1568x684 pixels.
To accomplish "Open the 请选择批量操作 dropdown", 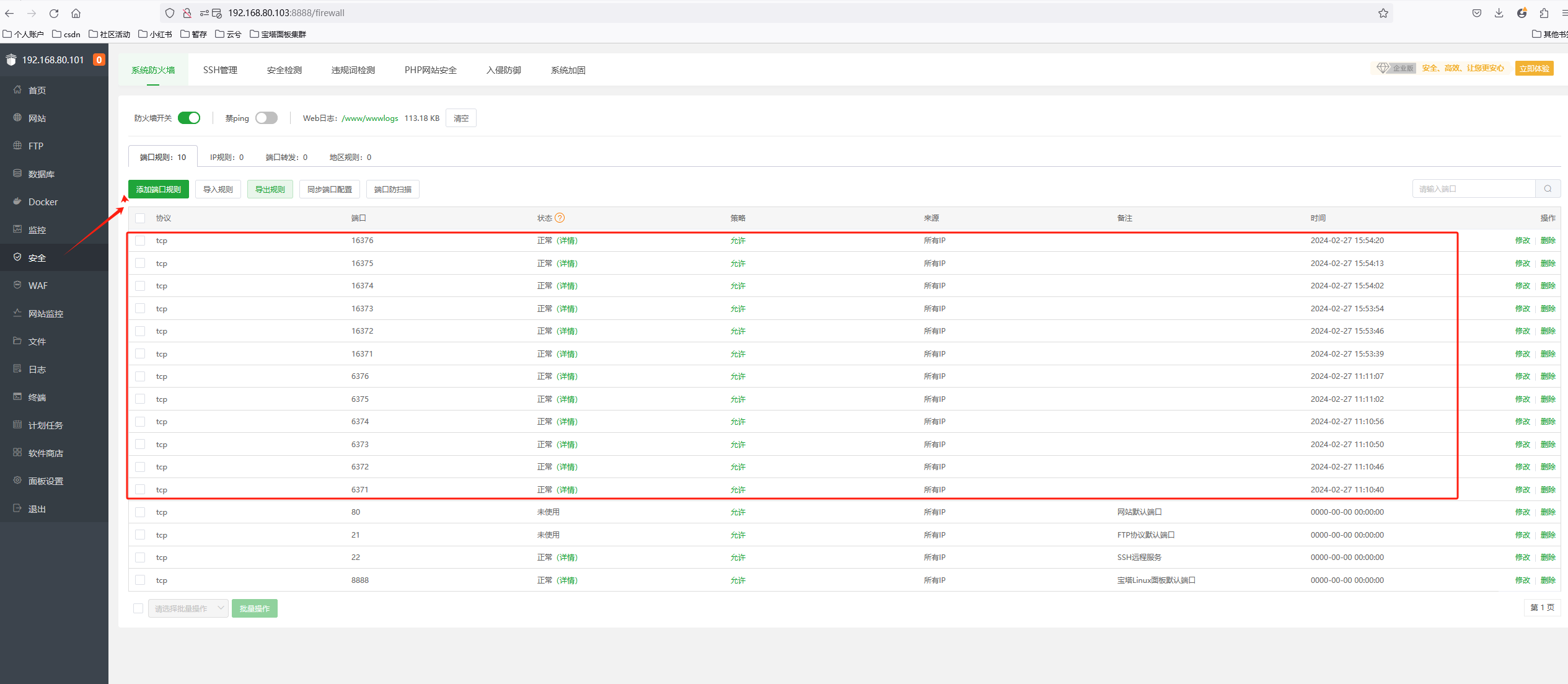I will (188, 608).
